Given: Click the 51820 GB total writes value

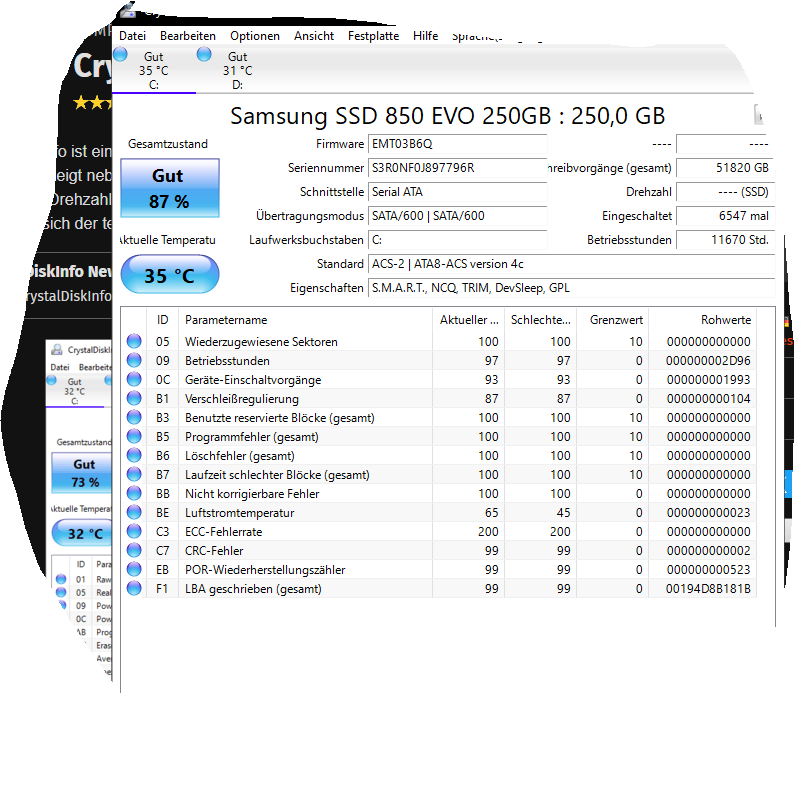Looking at the screenshot, I should click(726, 168).
